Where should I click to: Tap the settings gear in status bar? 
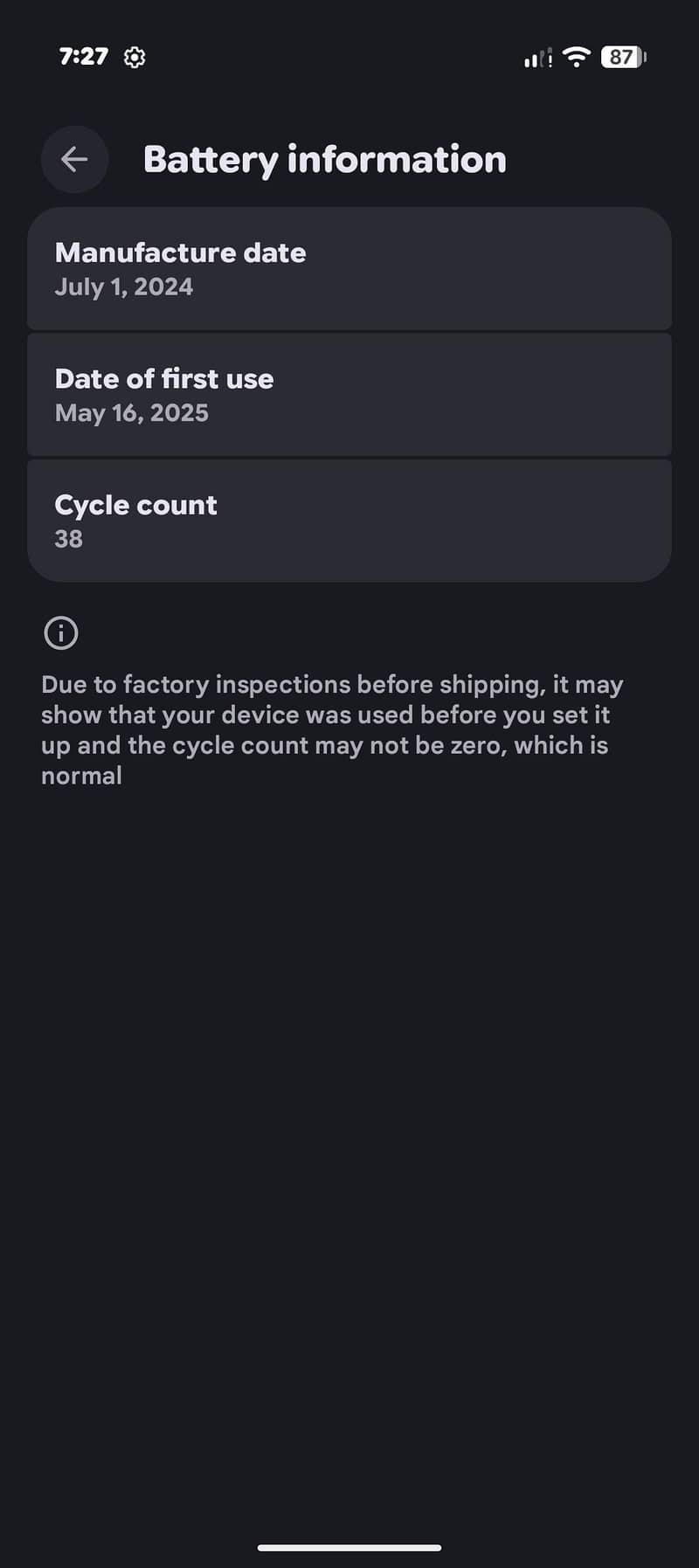click(x=135, y=58)
